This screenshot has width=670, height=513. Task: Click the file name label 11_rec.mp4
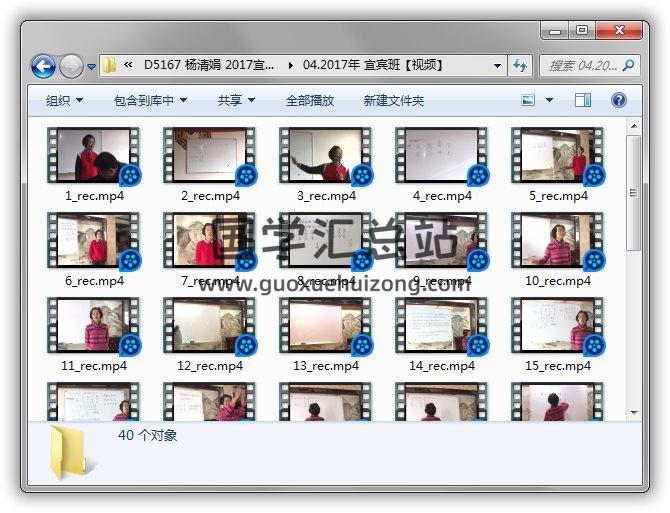point(94,366)
